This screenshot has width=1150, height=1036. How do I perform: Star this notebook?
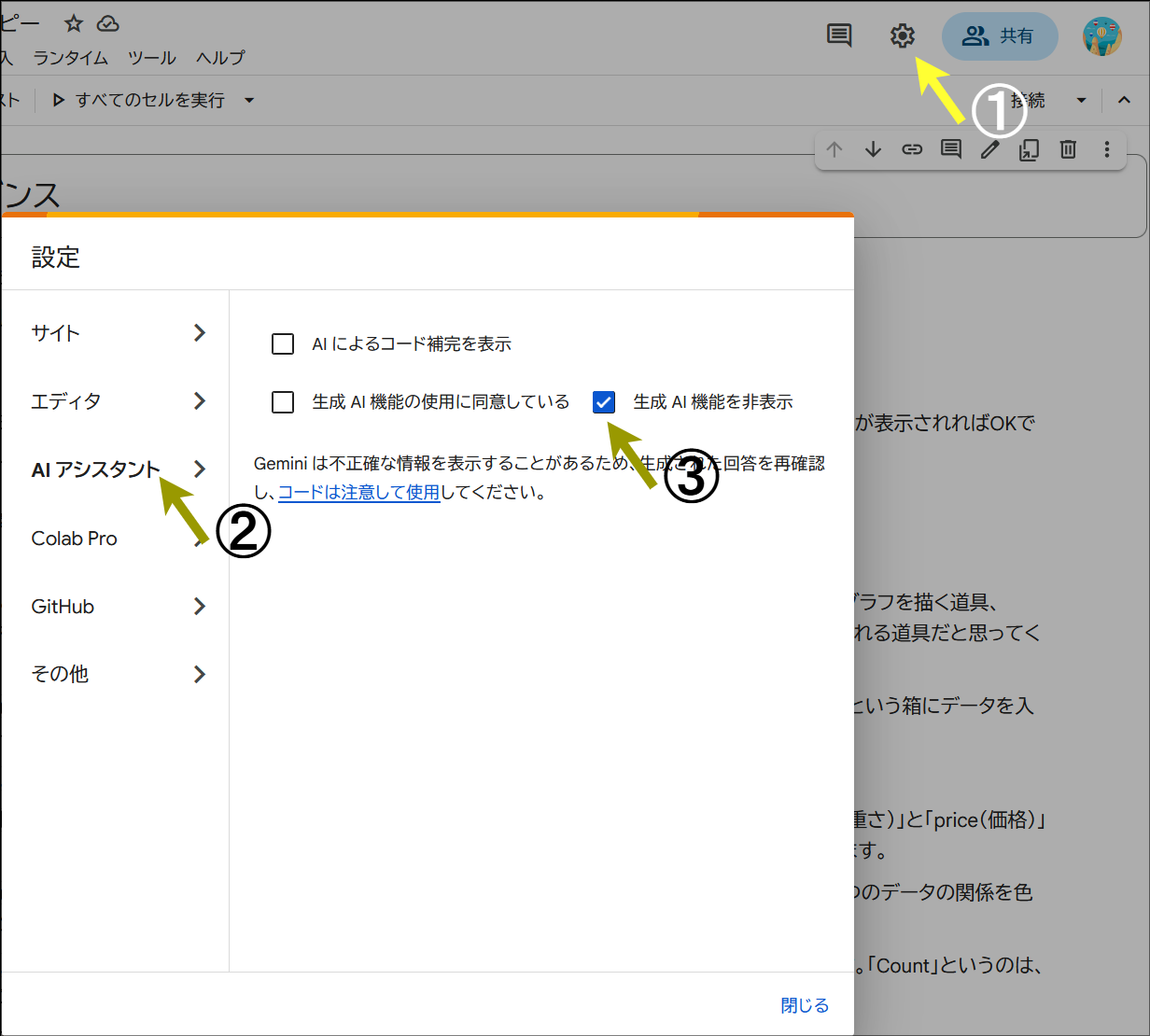[74, 23]
